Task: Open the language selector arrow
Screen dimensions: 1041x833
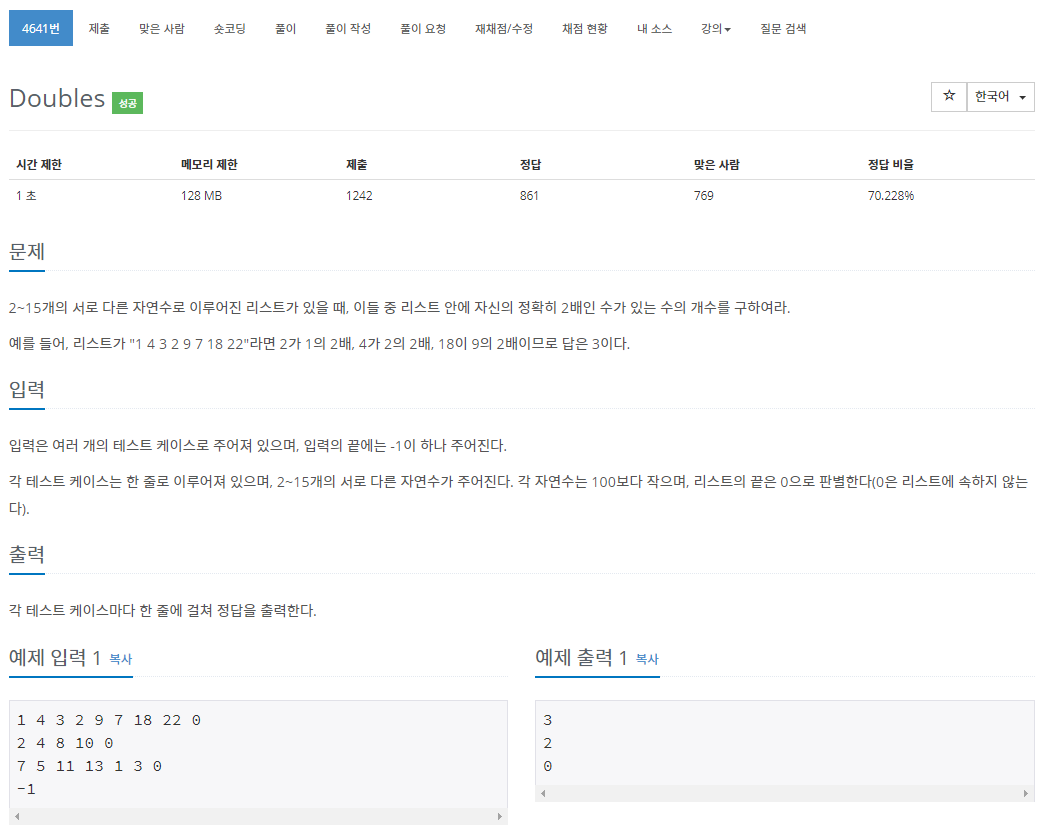Action: [1021, 97]
